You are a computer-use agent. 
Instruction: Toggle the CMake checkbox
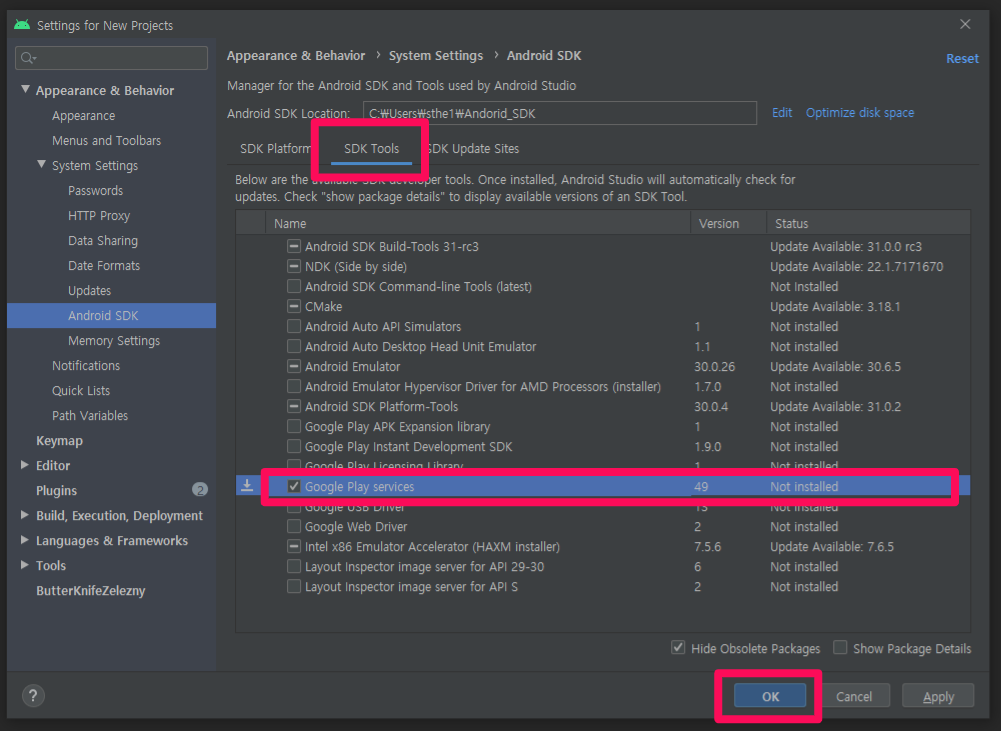(x=294, y=306)
